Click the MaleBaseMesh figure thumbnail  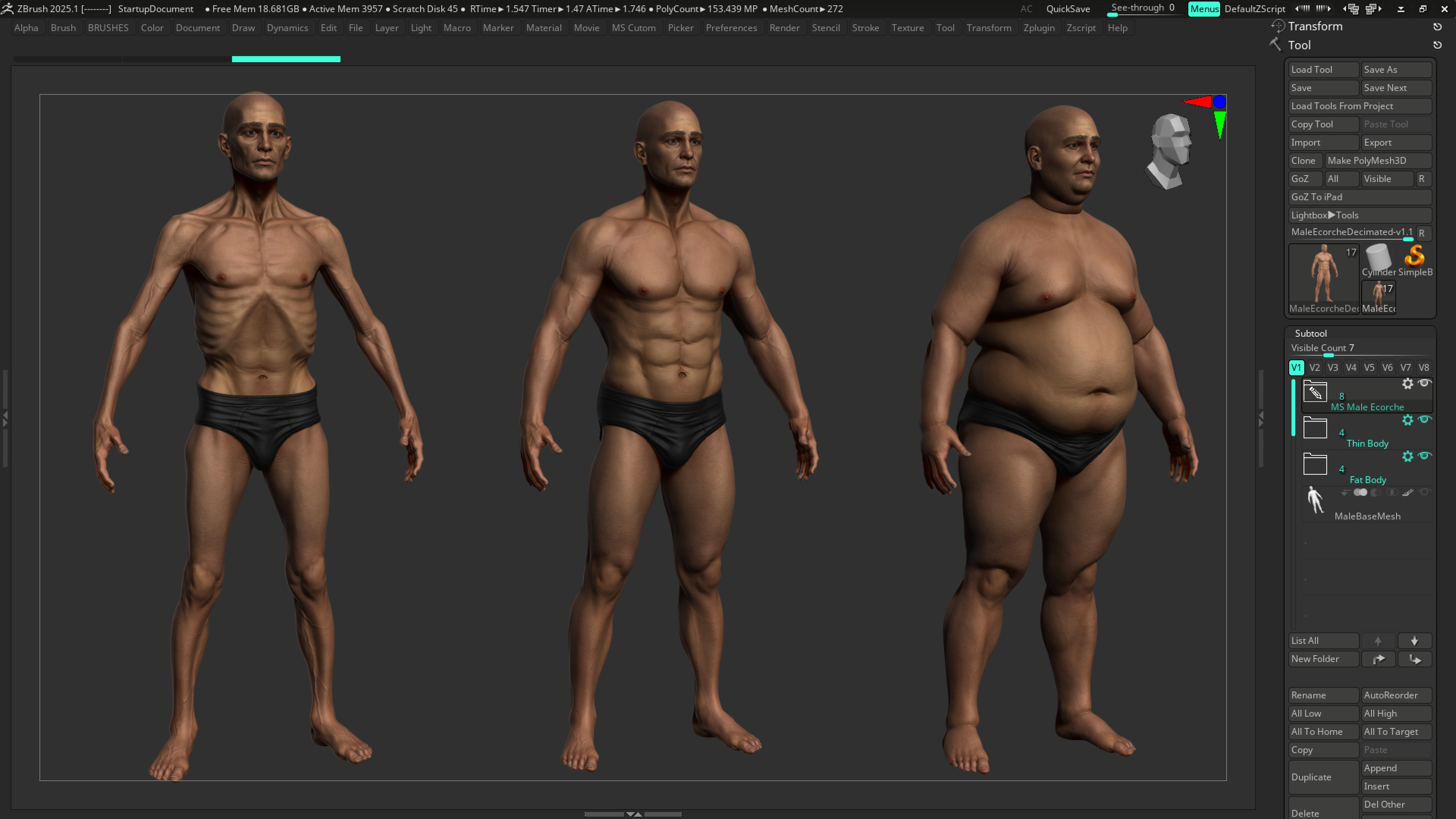coord(1315,500)
